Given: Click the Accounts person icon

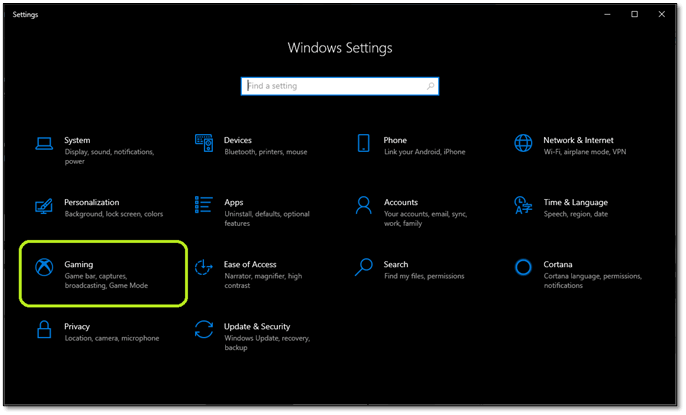Looking at the screenshot, I should point(364,205).
